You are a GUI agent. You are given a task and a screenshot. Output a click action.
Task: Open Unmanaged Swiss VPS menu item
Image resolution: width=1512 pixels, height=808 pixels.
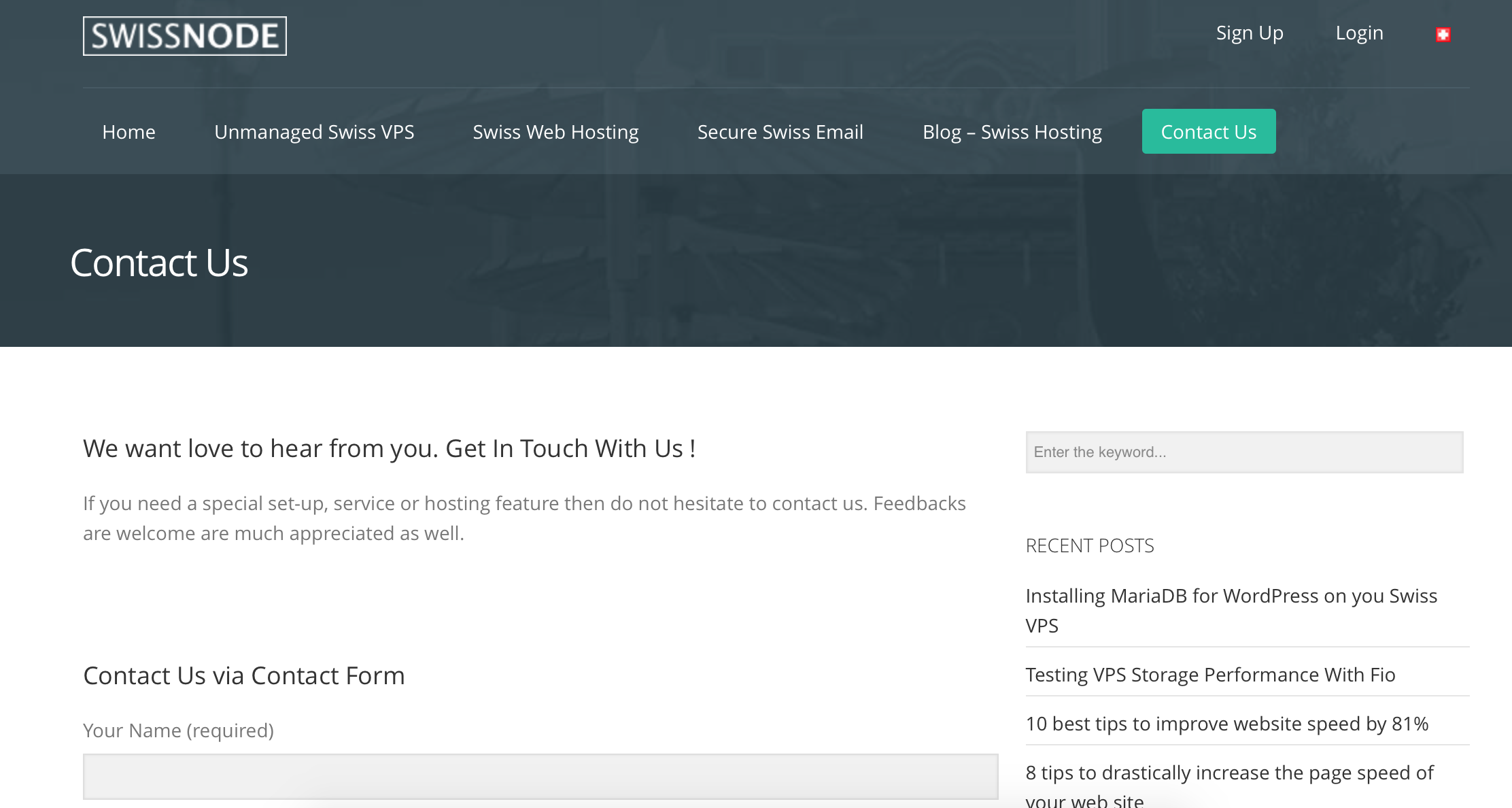tap(314, 132)
